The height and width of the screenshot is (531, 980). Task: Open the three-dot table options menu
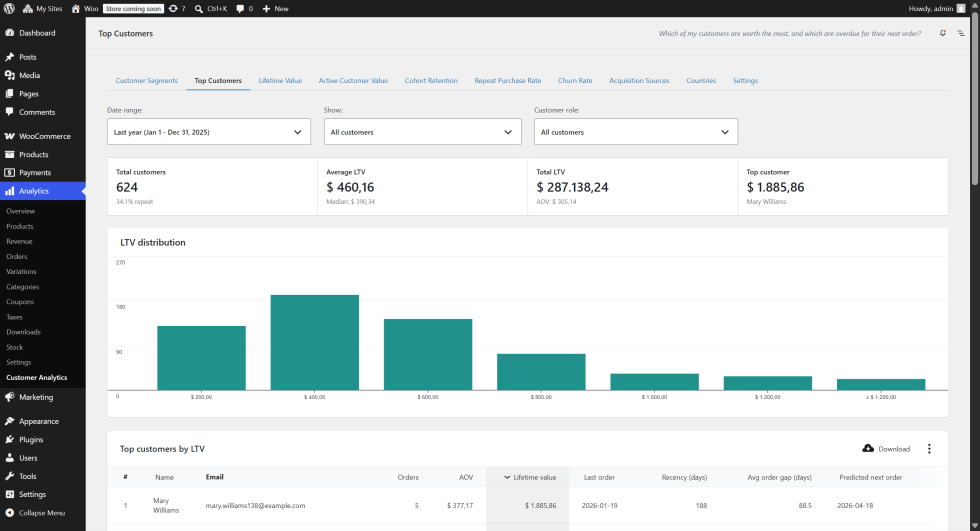click(x=929, y=449)
